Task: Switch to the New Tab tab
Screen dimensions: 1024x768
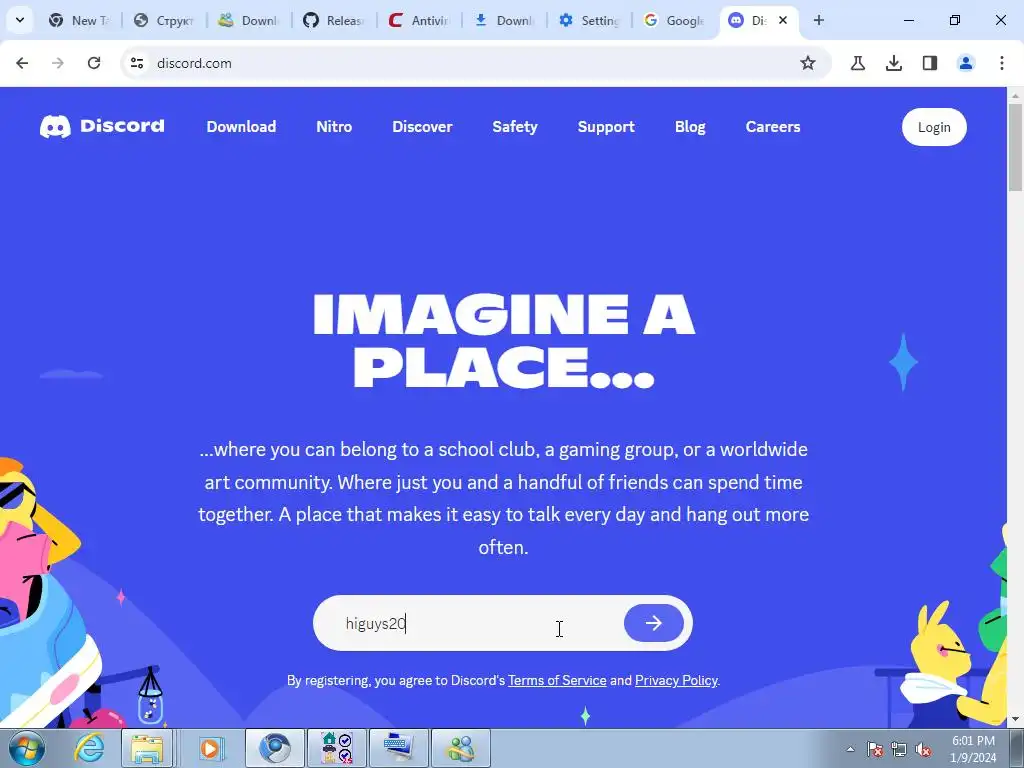Action: (x=78, y=20)
